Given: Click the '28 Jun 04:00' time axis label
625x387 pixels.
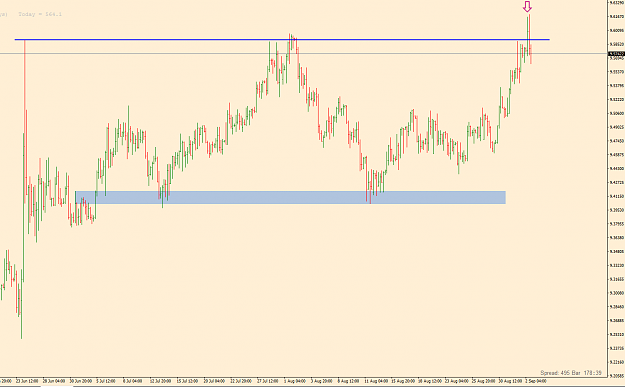Looking at the screenshot, I should (x=54, y=381).
